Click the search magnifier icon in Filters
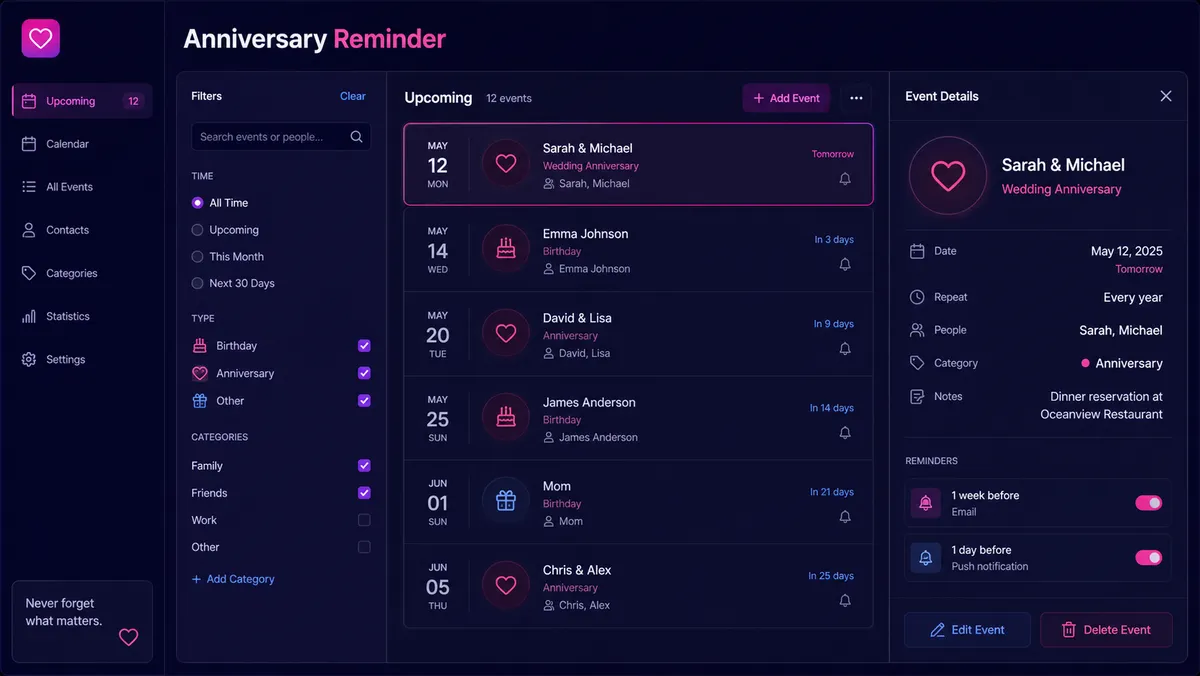The height and width of the screenshot is (676, 1200). (357, 137)
